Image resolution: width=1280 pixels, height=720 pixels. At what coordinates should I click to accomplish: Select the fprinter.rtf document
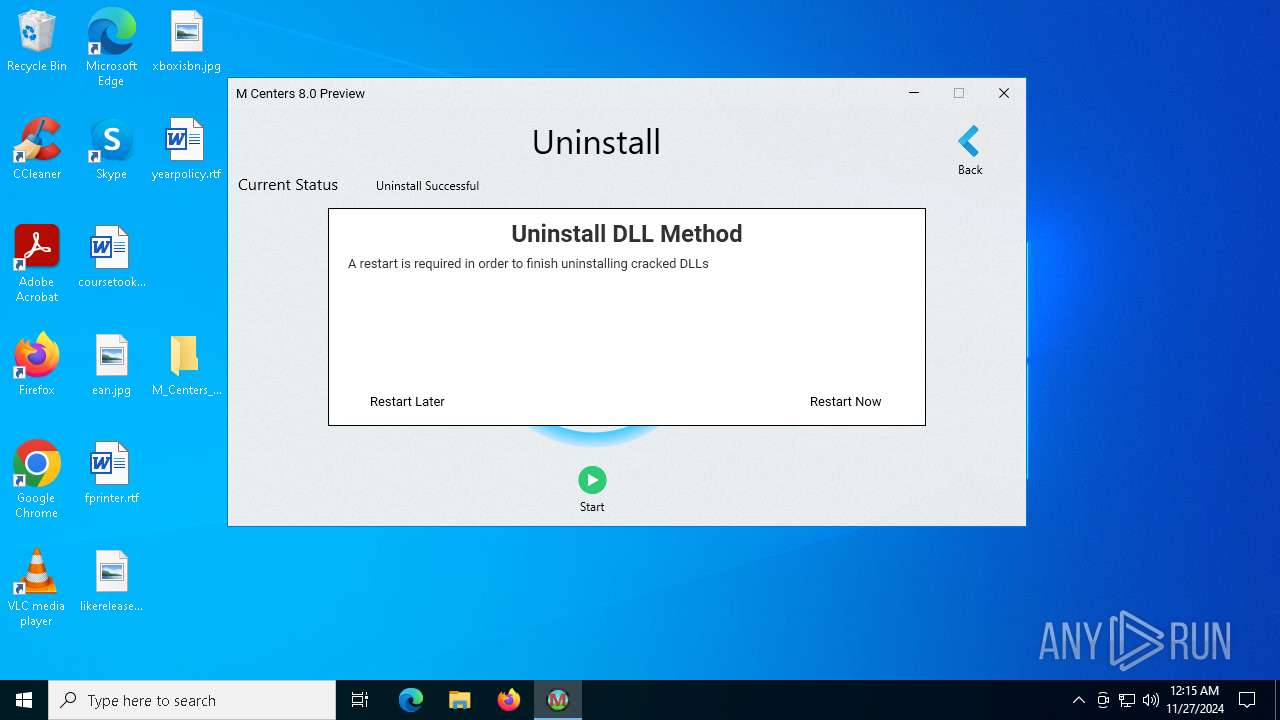111,473
